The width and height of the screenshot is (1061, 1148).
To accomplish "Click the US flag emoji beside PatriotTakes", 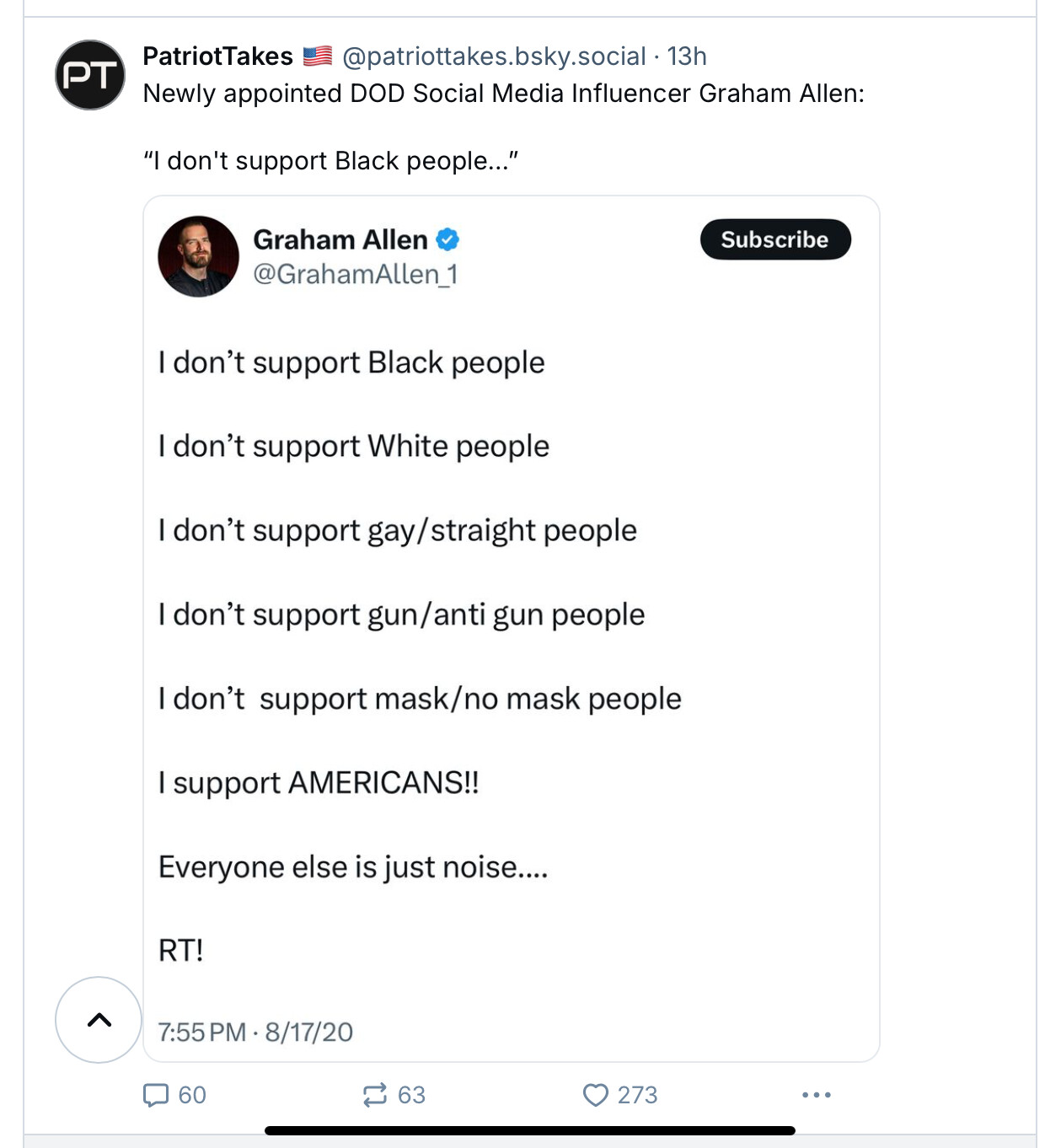I will 318,56.
